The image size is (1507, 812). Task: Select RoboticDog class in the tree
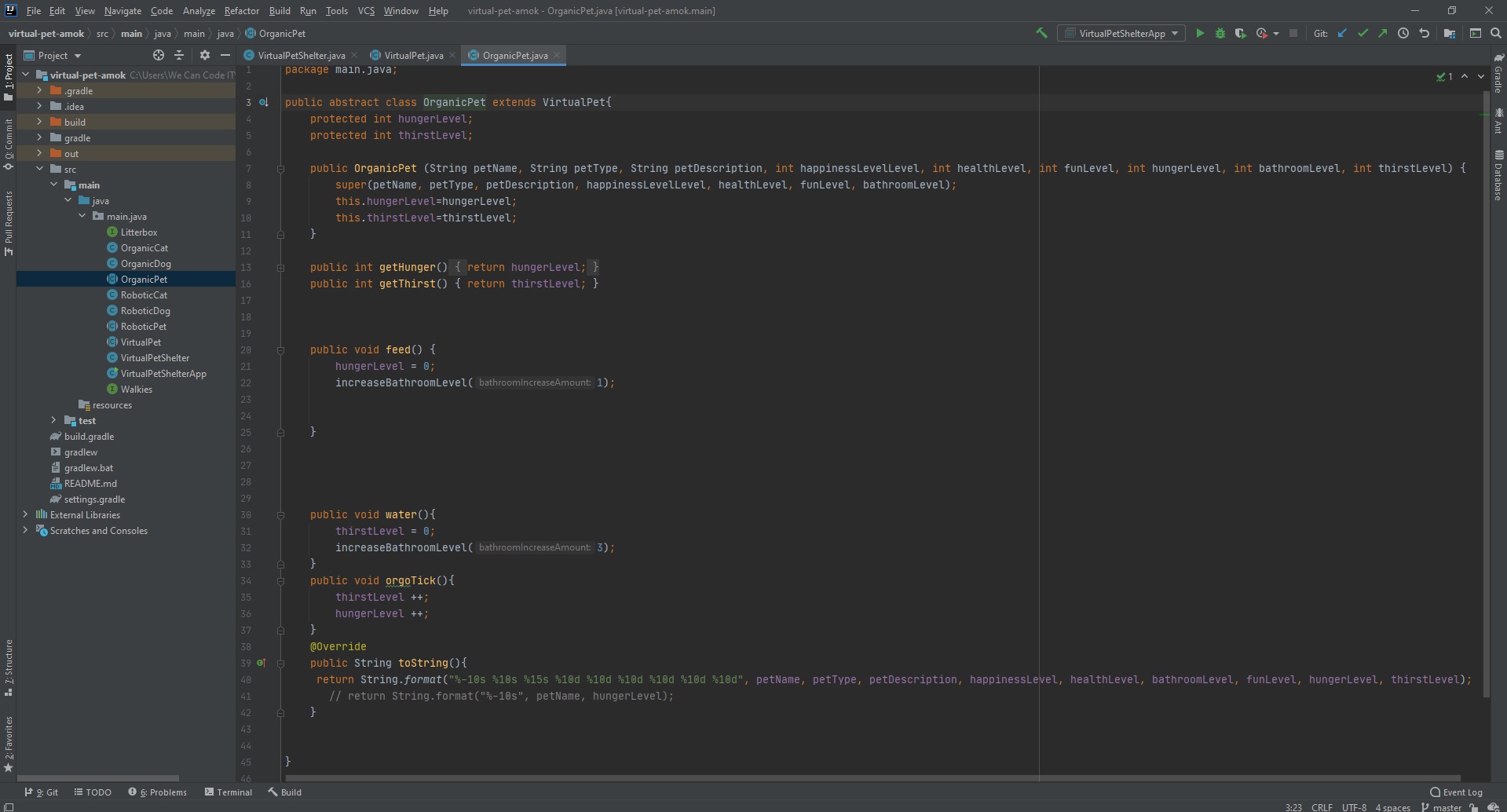(145, 311)
